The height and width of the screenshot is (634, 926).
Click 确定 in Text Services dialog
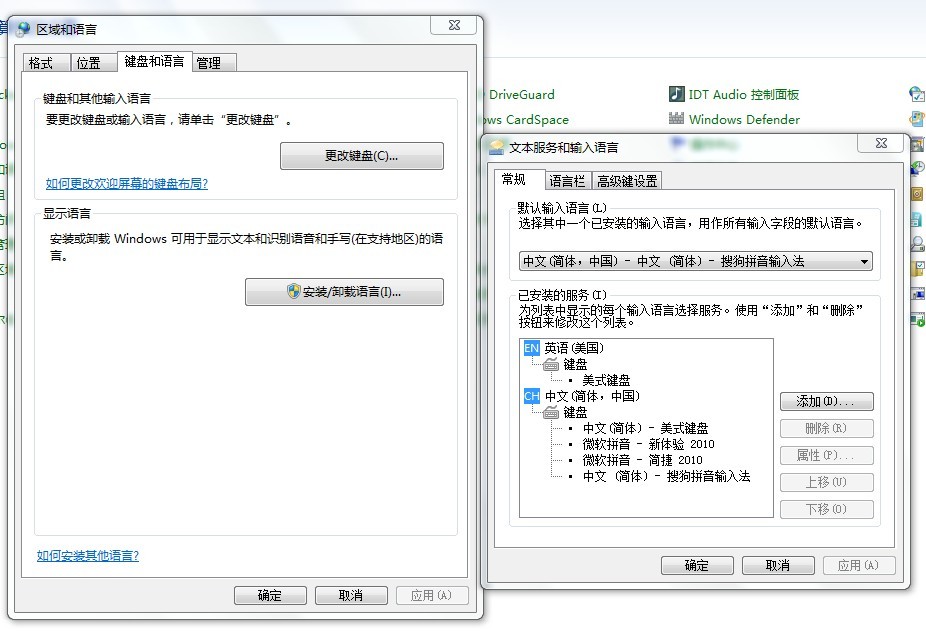click(697, 565)
